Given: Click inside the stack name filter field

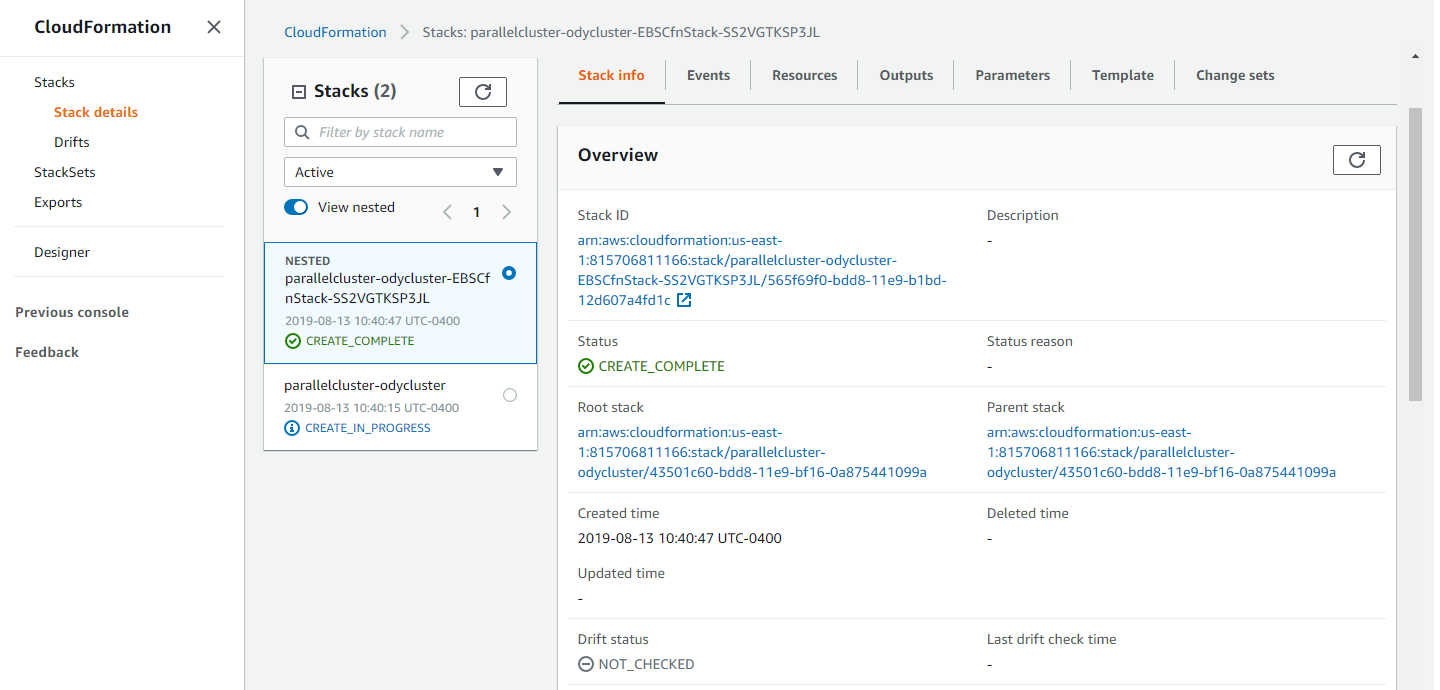Looking at the screenshot, I should pos(400,131).
